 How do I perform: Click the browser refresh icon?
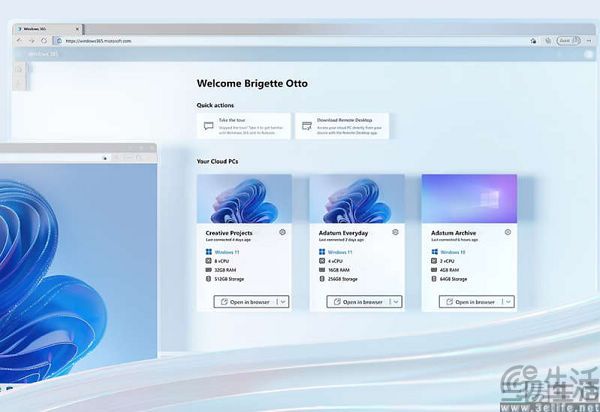(43, 41)
